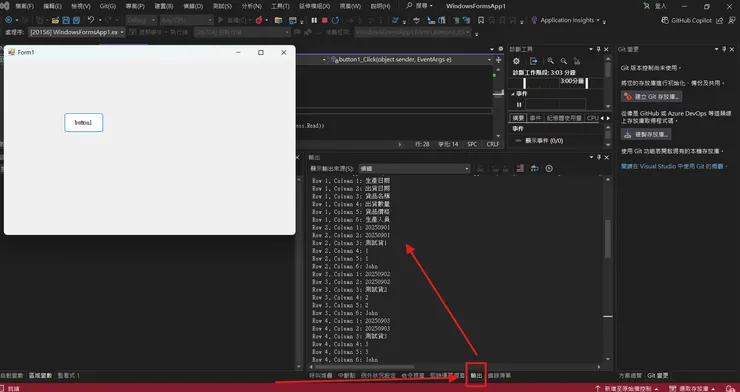
Task: Click the editor split plus icon
Action: tap(498, 60)
